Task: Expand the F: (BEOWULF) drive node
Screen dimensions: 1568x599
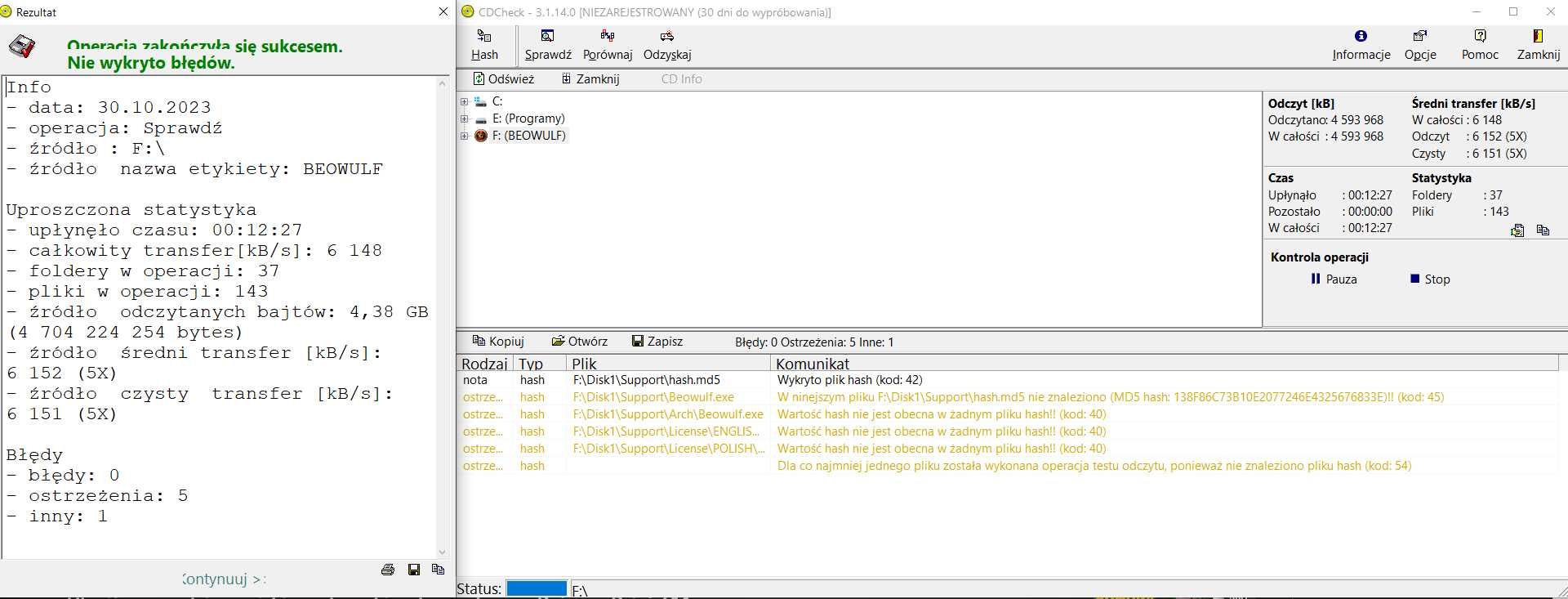Action: click(x=464, y=136)
